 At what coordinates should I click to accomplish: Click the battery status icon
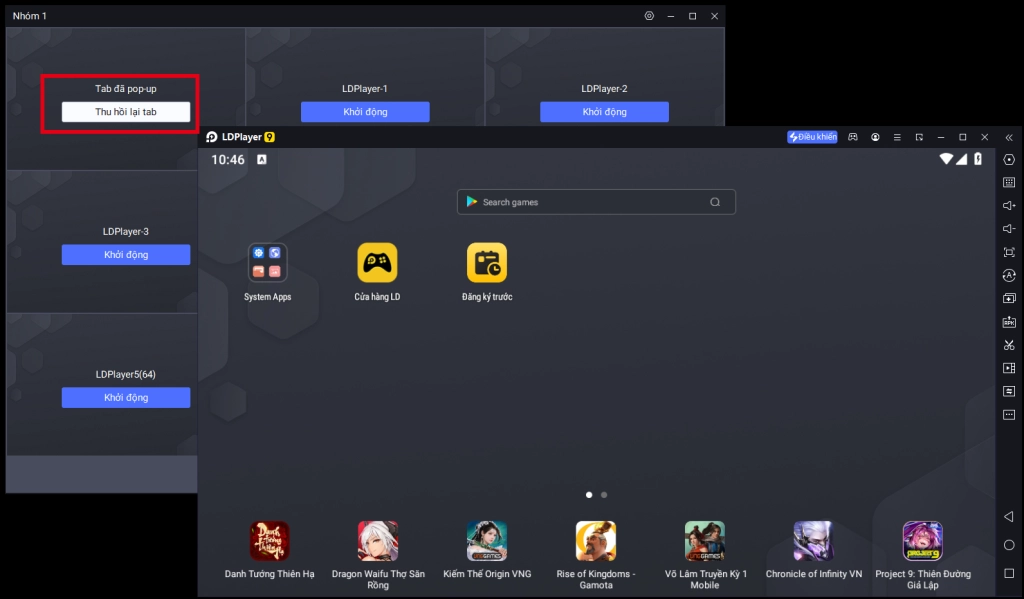point(978,159)
